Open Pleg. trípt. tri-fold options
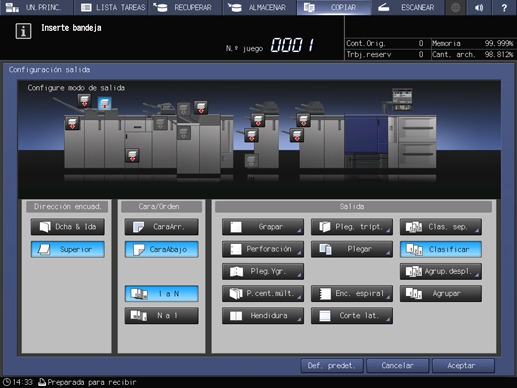Viewport: 517px width, 388px height. tap(352, 227)
